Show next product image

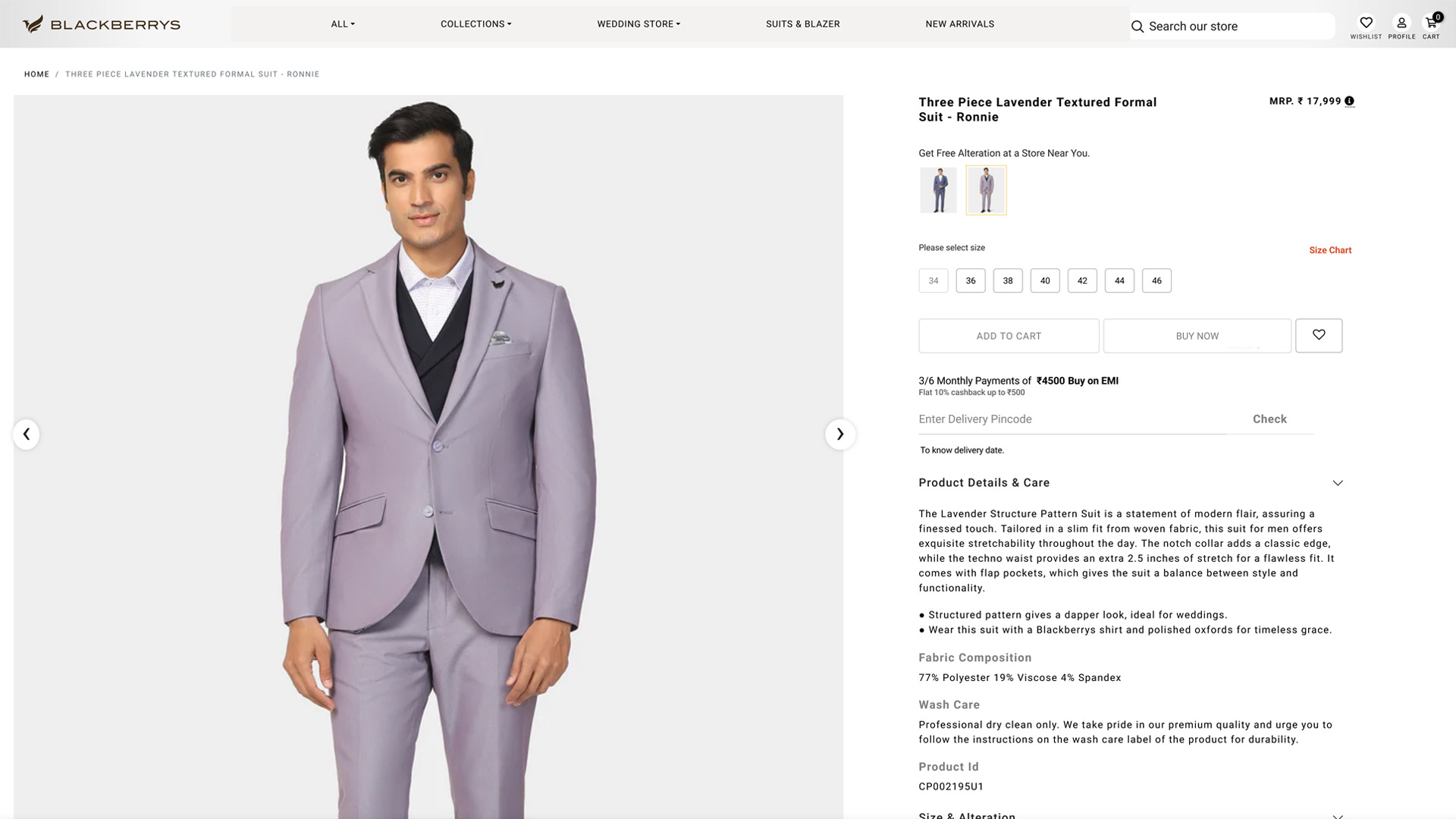point(840,435)
